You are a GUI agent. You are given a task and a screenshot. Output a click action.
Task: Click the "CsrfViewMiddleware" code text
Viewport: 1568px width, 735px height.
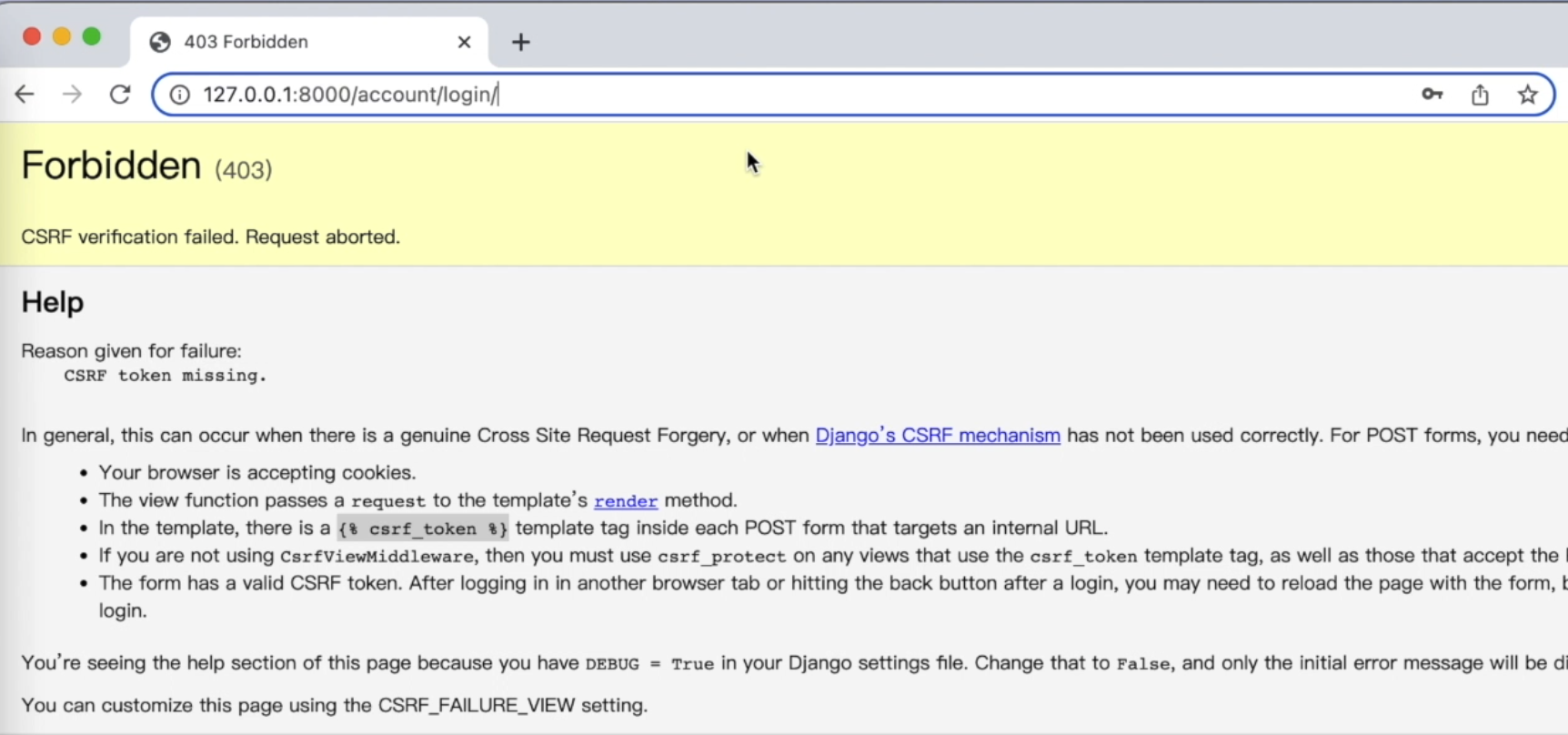click(377, 557)
